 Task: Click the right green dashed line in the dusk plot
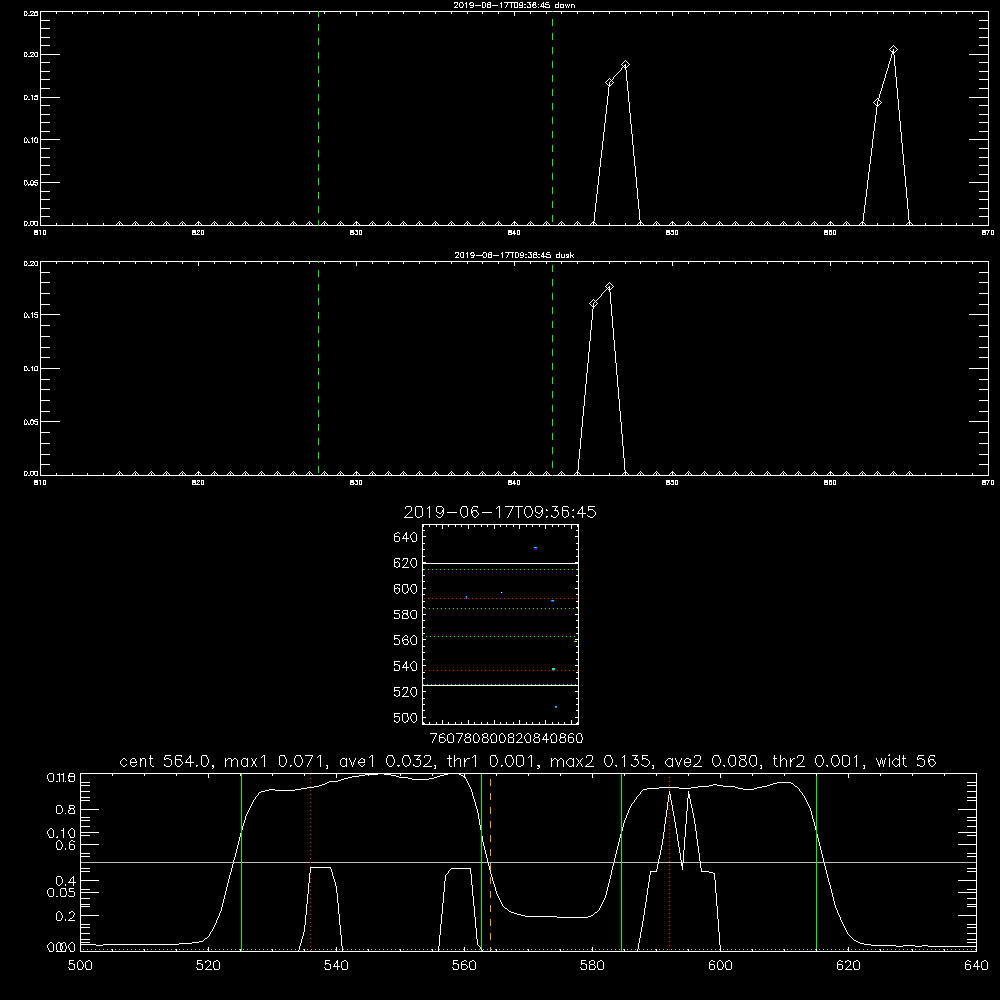click(552, 369)
